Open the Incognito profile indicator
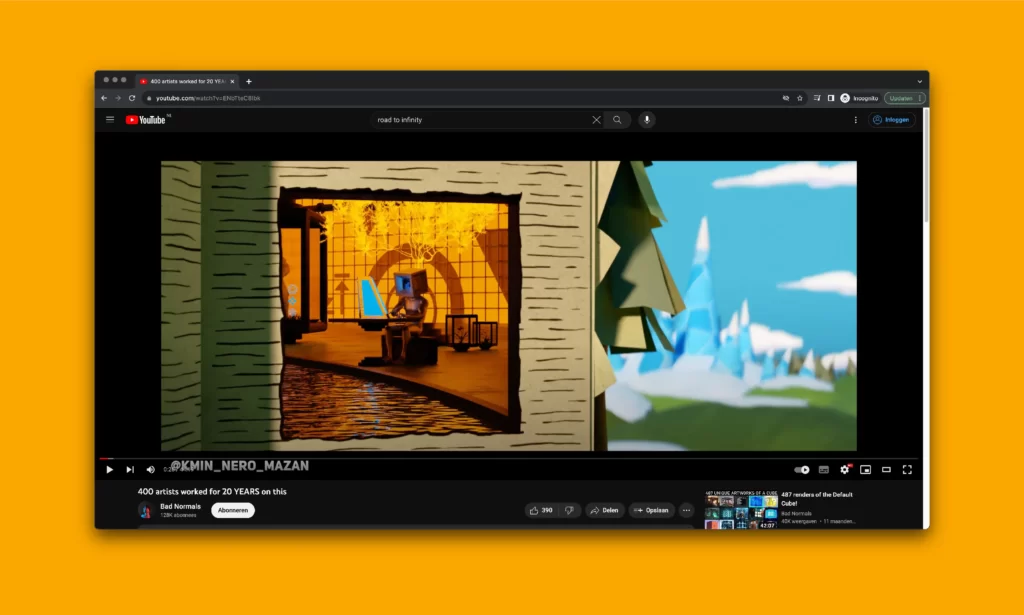 [859, 99]
